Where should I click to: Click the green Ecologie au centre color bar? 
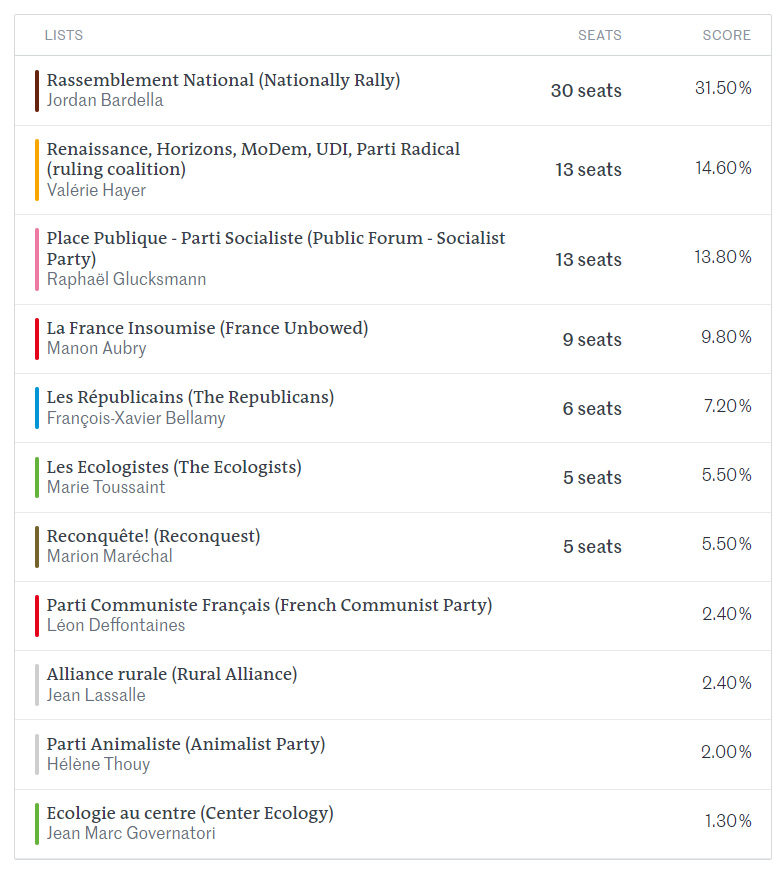[37, 823]
